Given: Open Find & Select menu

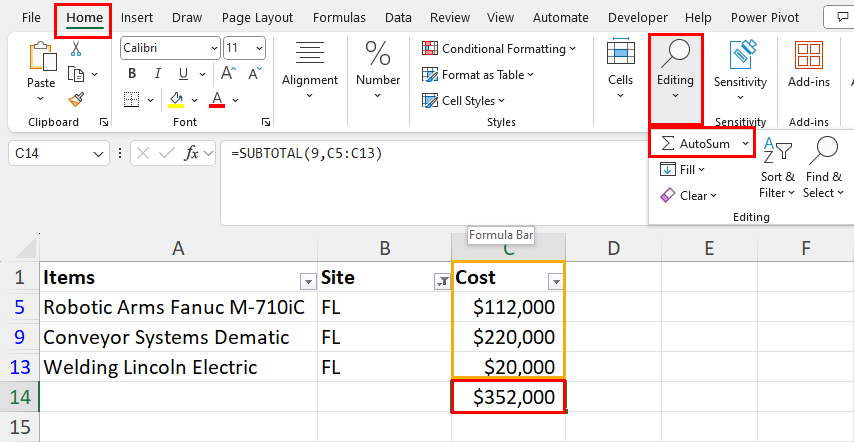Looking at the screenshot, I should 823,168.
